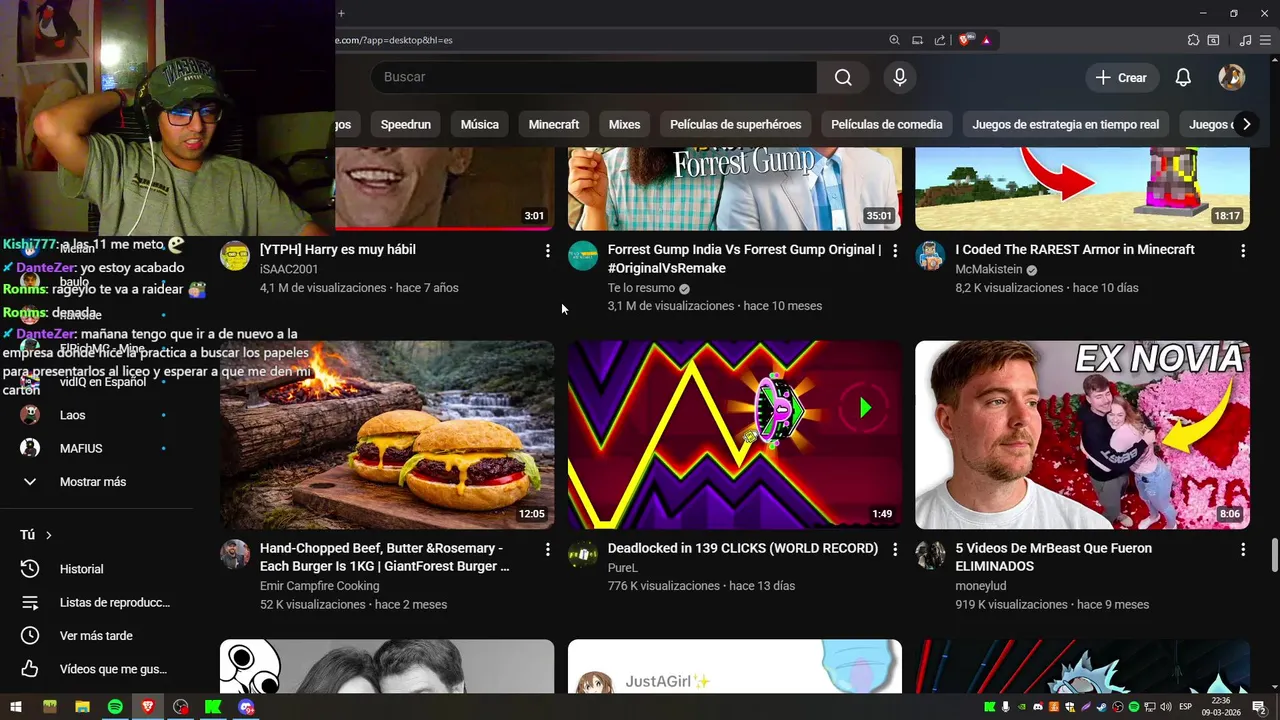Go to the moneylud channel name
This screenshot has height=720, width=1280.
click(x=981, y=586)
